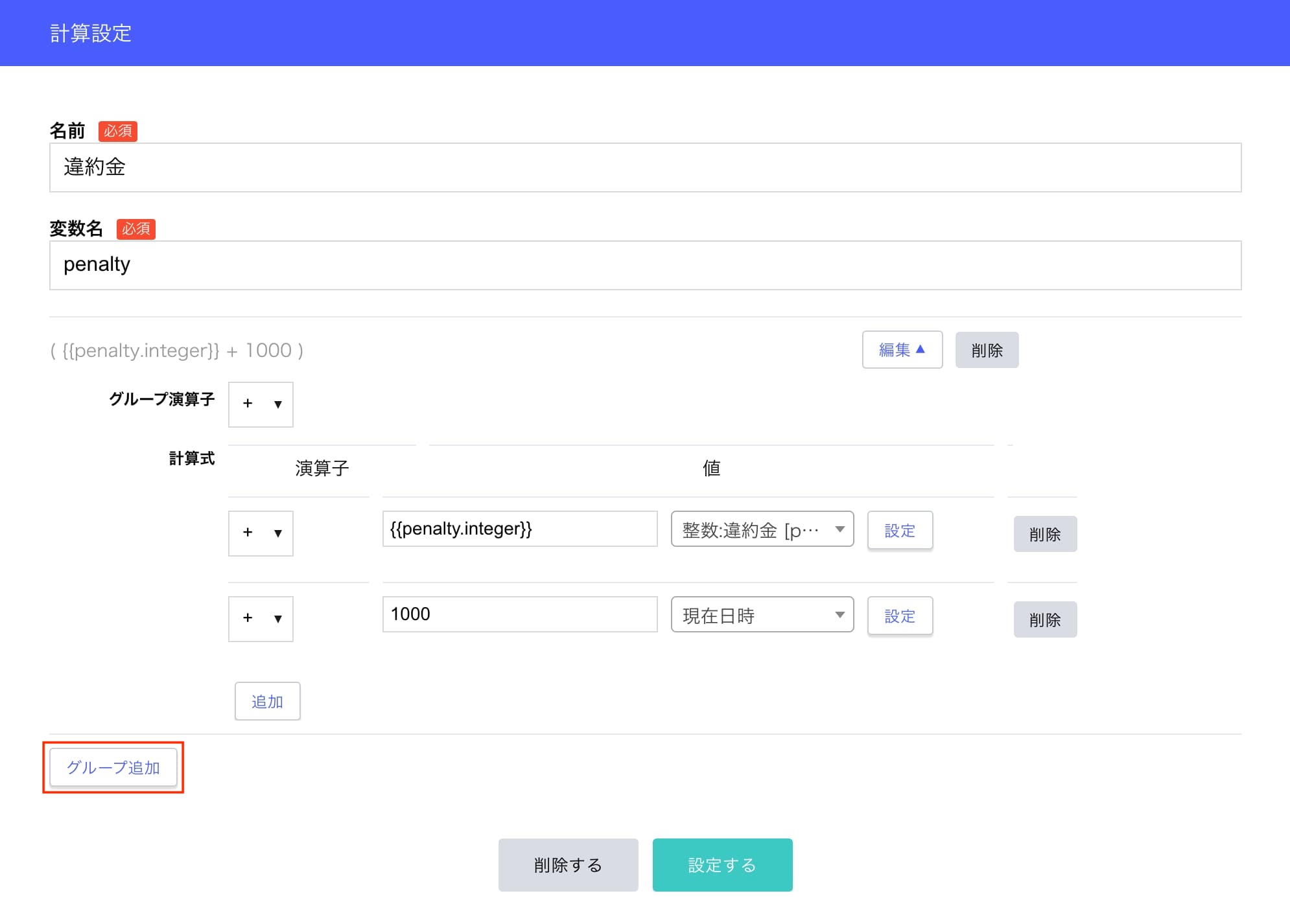Open the operator dropdown in the {{penalty.integer}} row
The image size is (1290, 924).
pos(261,533)
